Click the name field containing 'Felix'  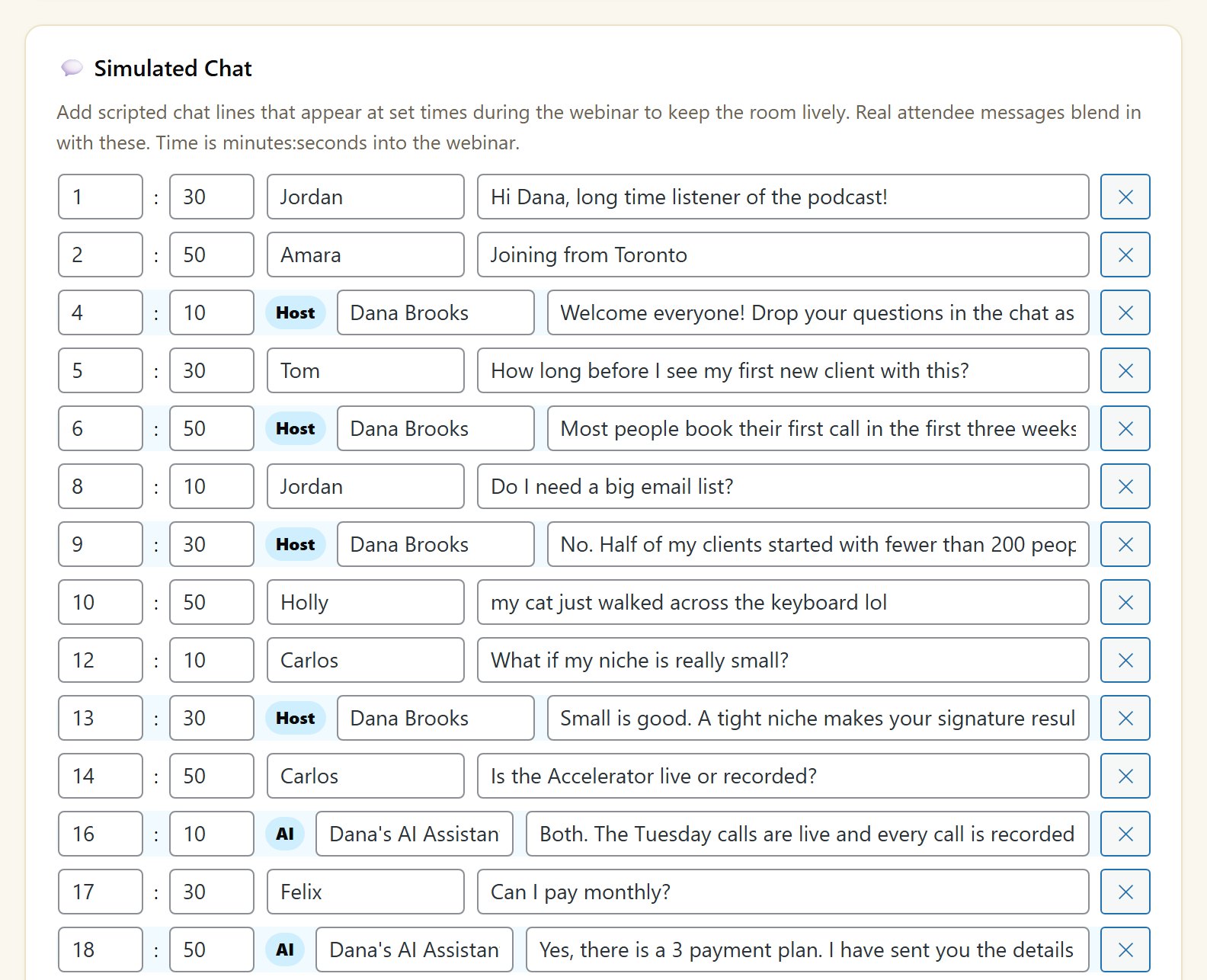(365, 892)
